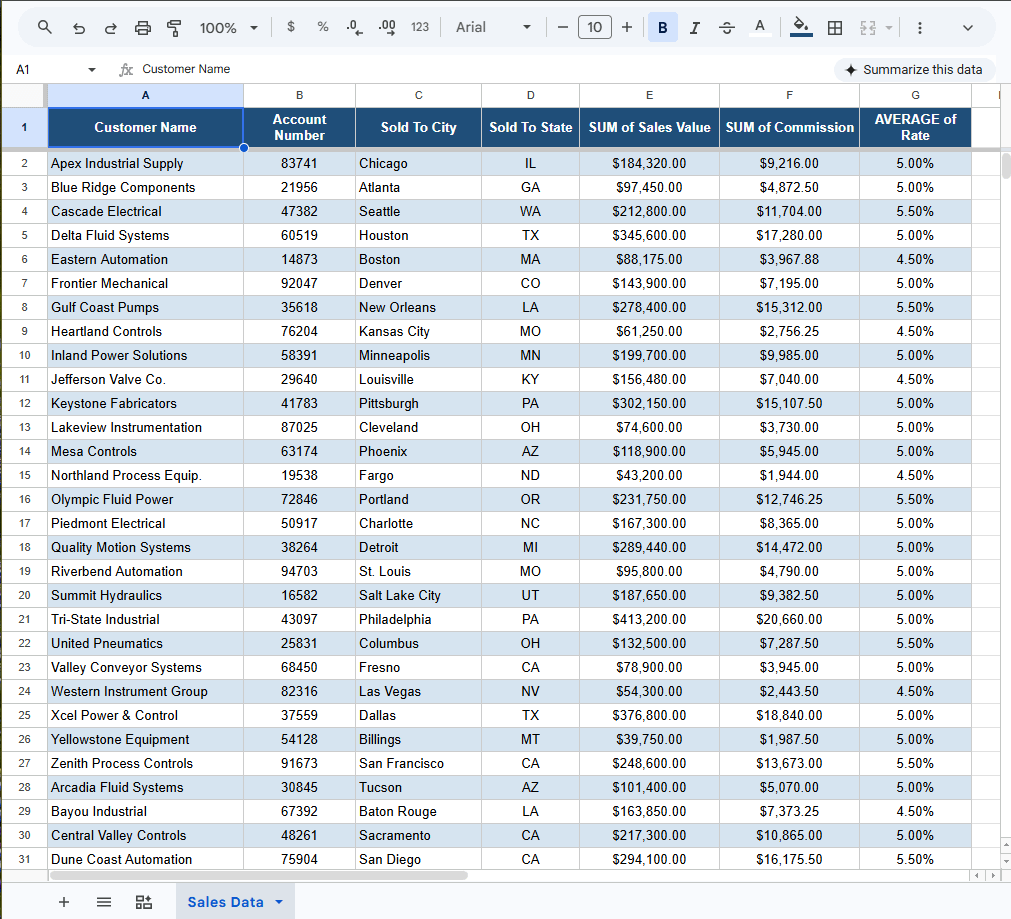Open the fill color picker
The image size is (1011, 919).
point(801,28)
